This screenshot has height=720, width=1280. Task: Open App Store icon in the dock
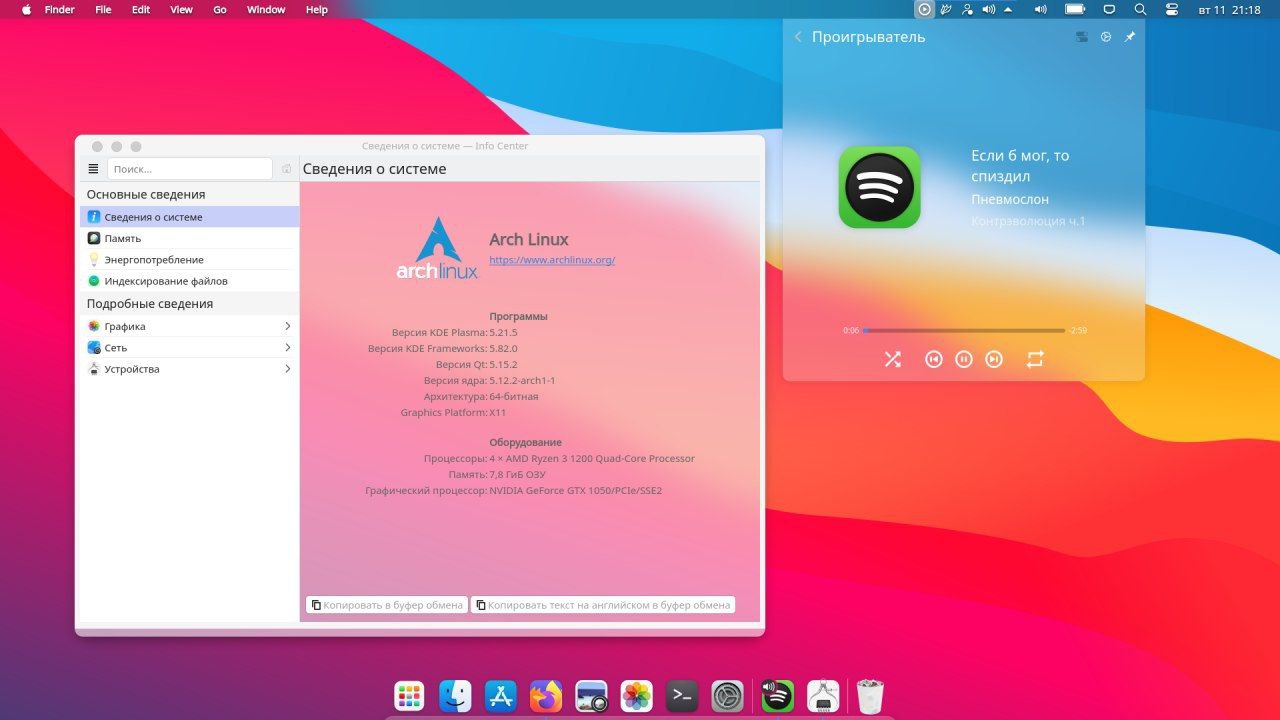[x=500, y=696]
